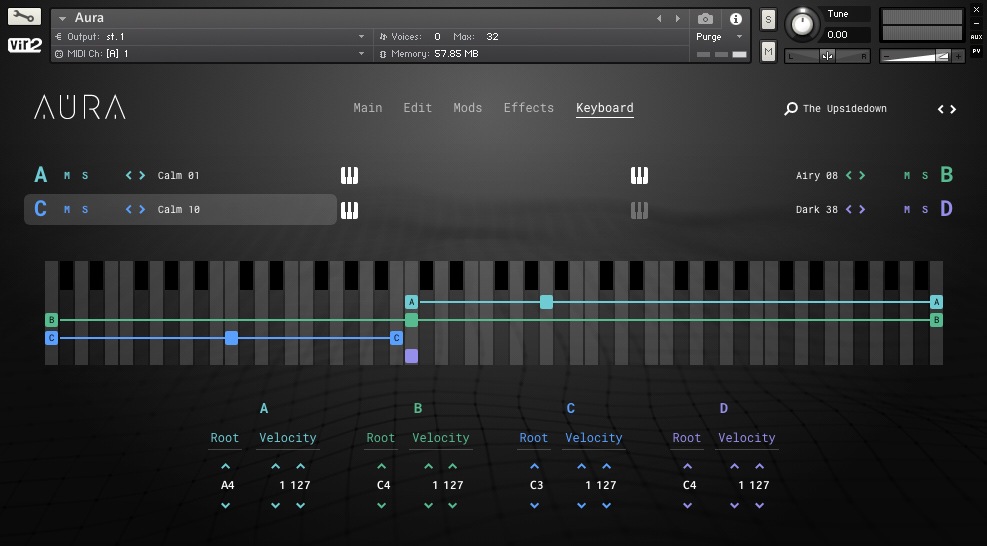Viewport: 987px width, 546px height.
Task: Switch to the Effects tab
Action: pyautogui.click(x=528, y=108)
